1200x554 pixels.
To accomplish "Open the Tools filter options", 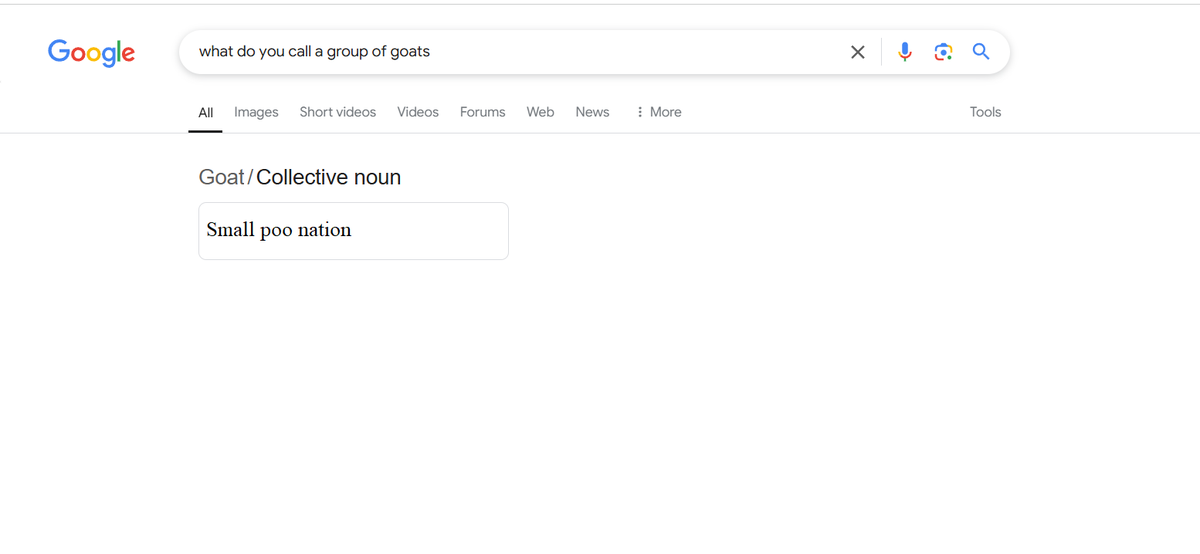I will [x=985, y=112].
